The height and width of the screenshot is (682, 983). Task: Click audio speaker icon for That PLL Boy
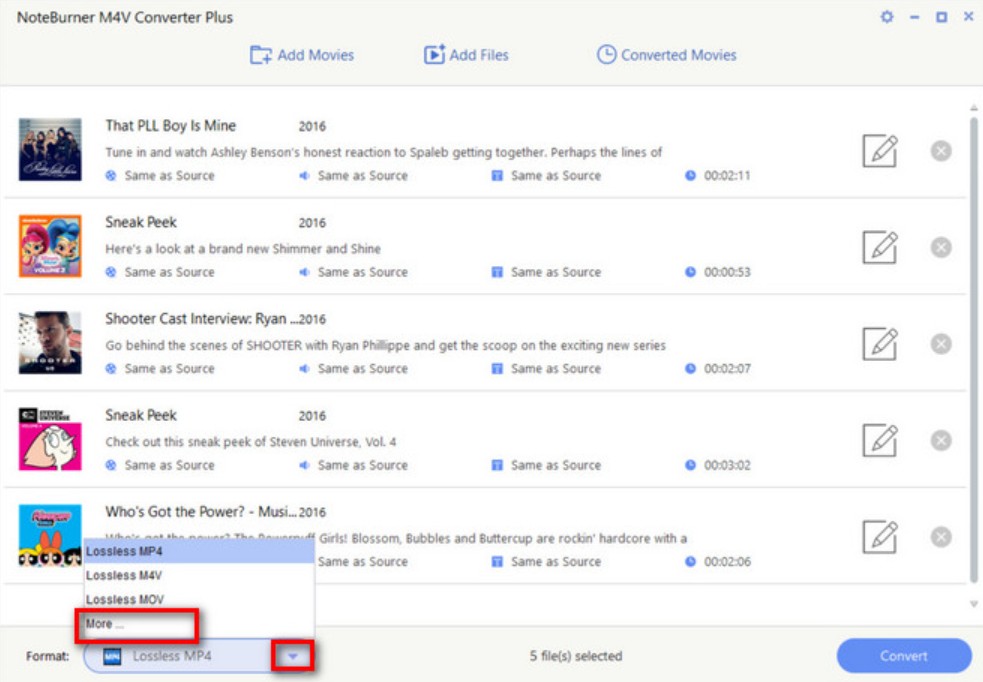click(304, 176)
